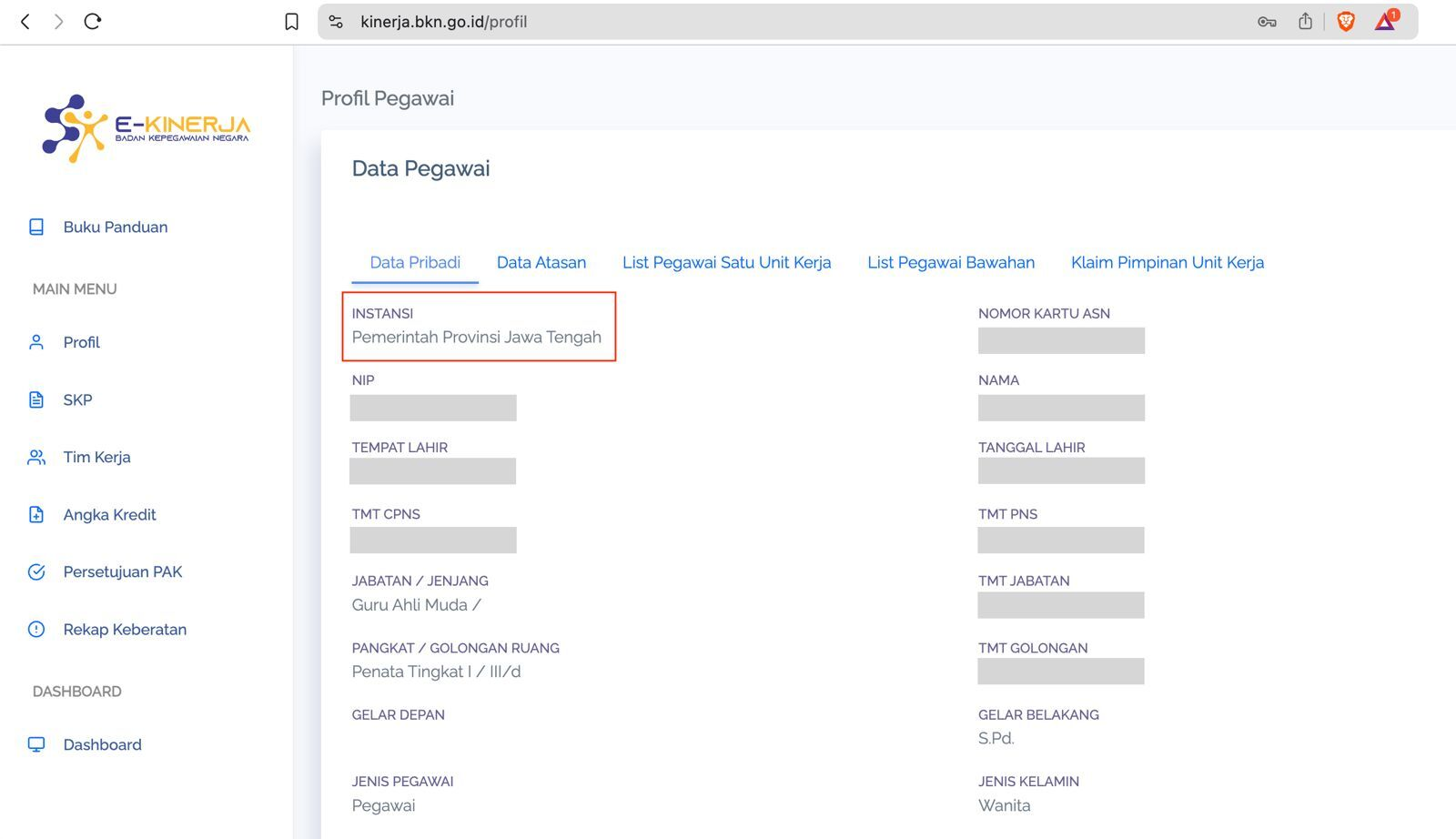Click the DASHBOARD section header
The width and height of the screenshot is (1456, 839).
pos(76,692)
